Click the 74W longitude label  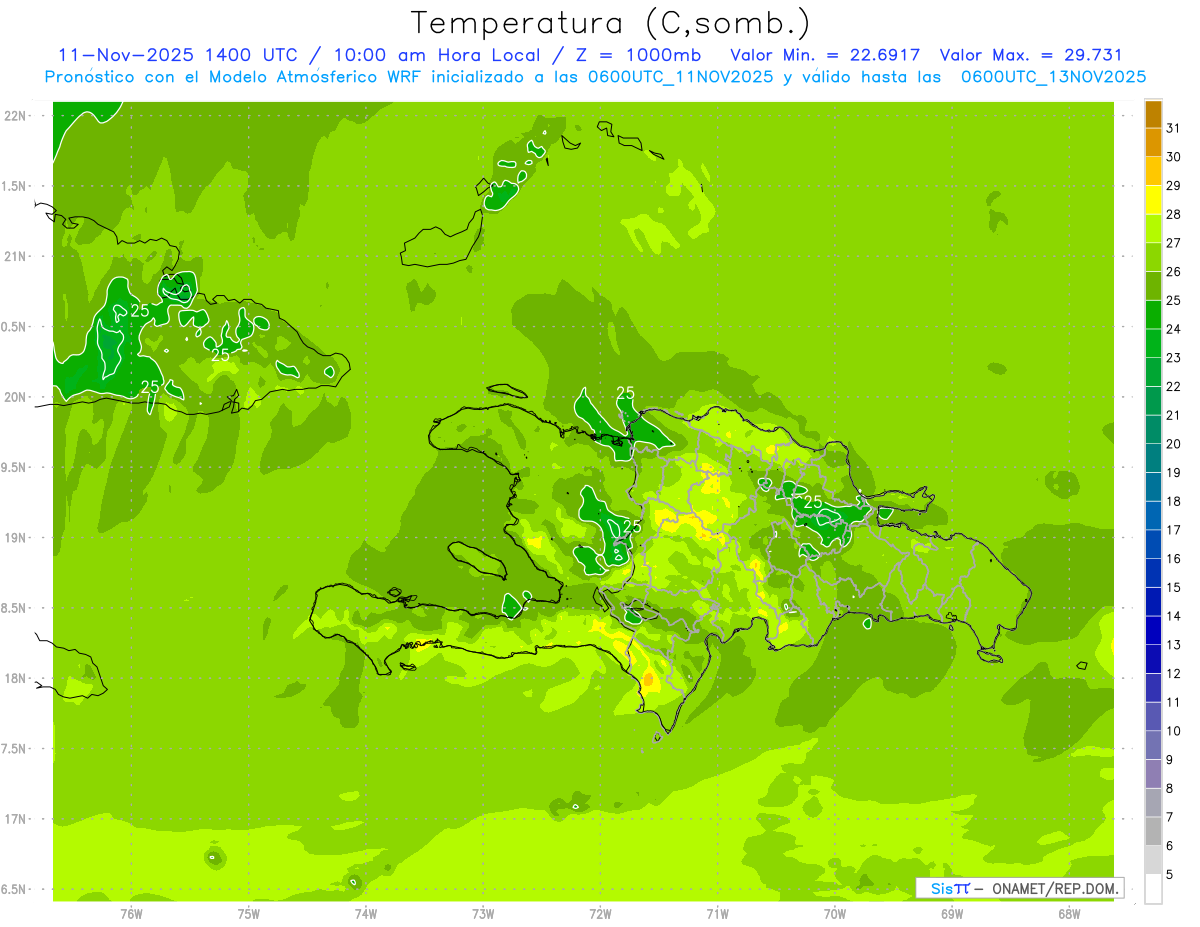point(366,913)
